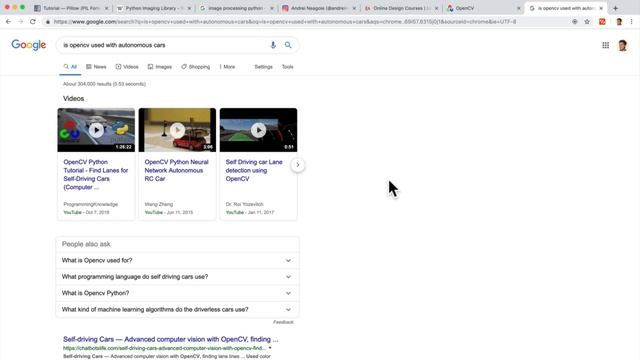The width and height of the screenshot is (640, 360).
Task: Select the All results tab
Action: point(70,67)
